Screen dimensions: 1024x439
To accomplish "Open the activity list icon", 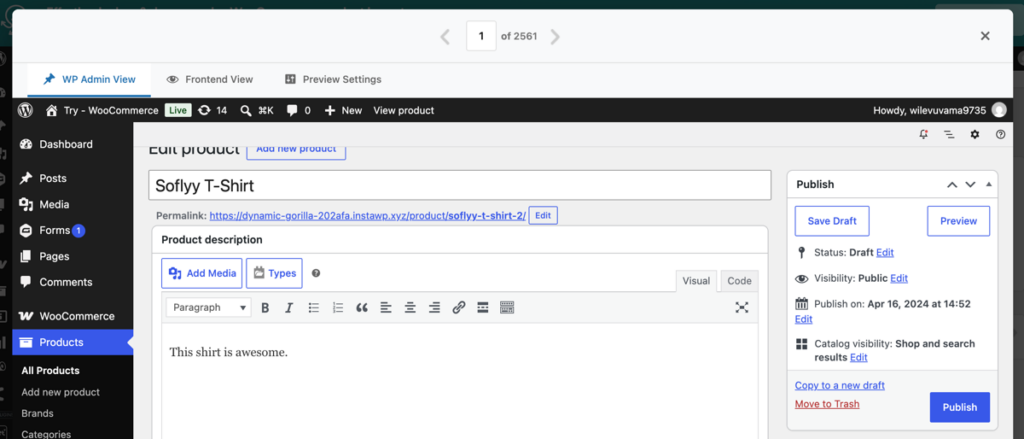I will click(949, 135).
